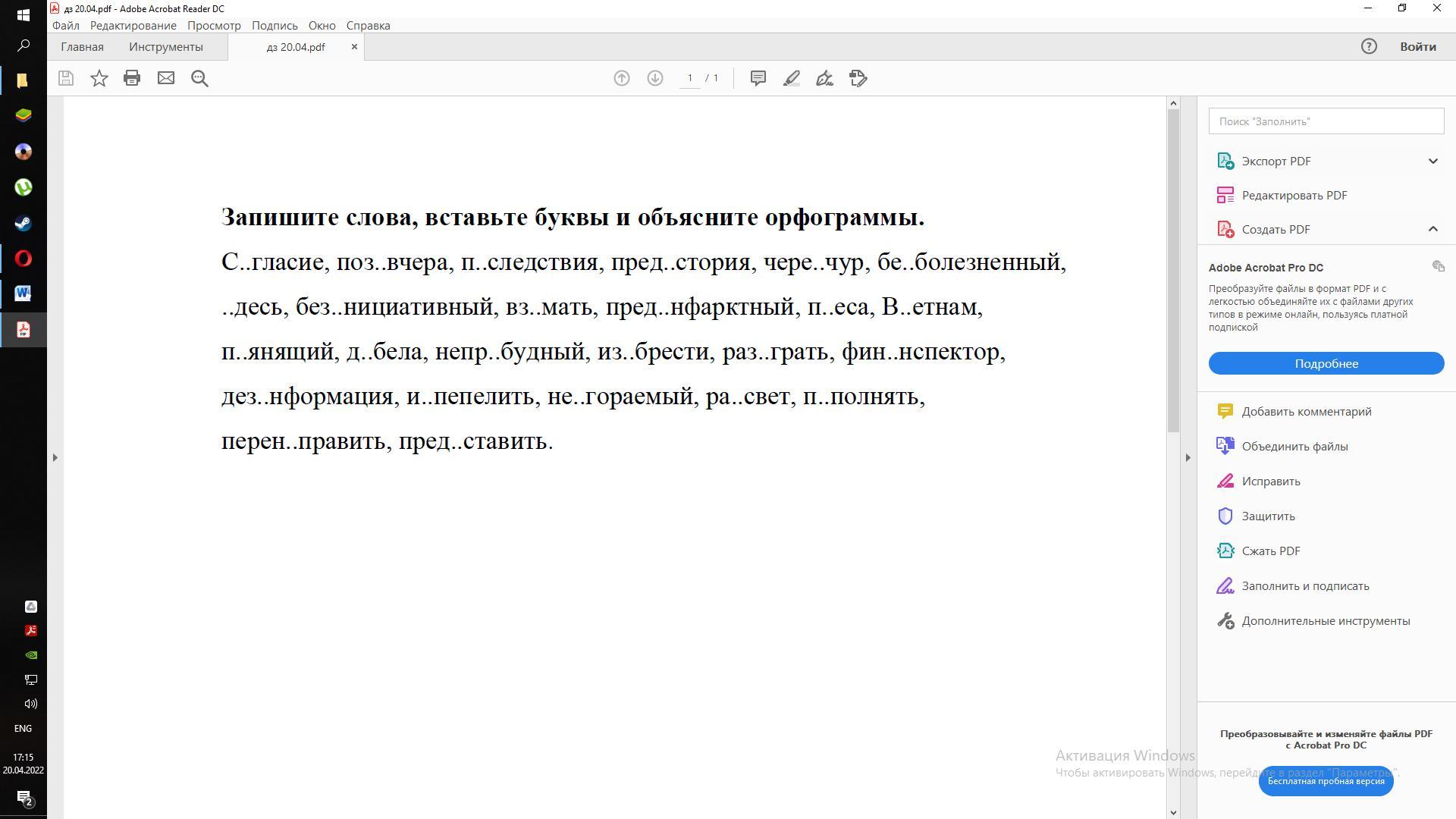Click the add comment speech bubble icon
Image resolution: width=1456 pixels, height=819 pixels.
coord(758,78)
